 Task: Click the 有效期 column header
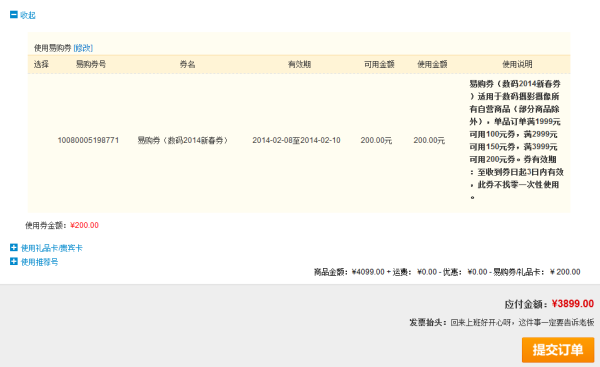(299, 64)
